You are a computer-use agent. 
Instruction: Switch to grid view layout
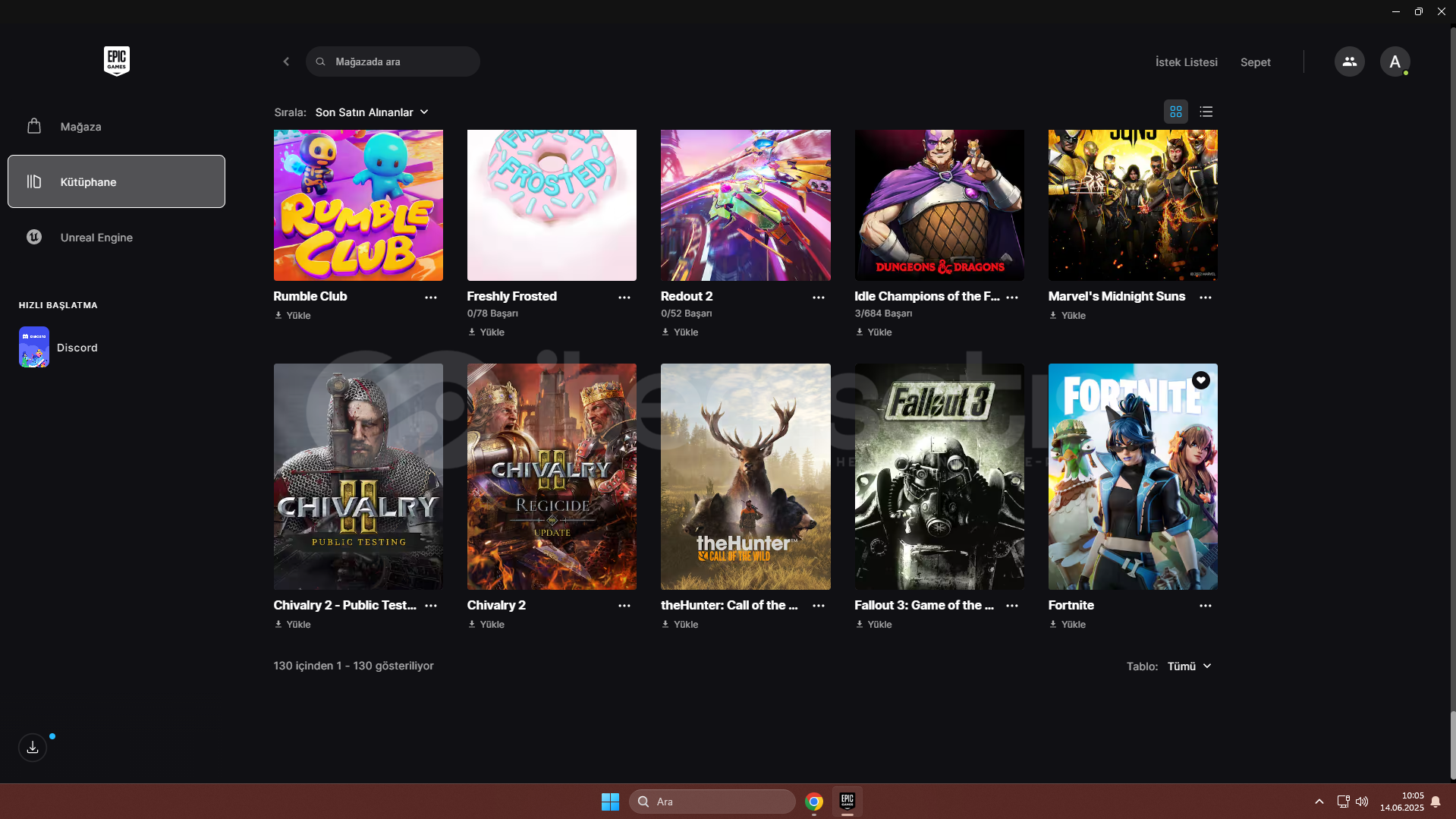[1175, 112]
